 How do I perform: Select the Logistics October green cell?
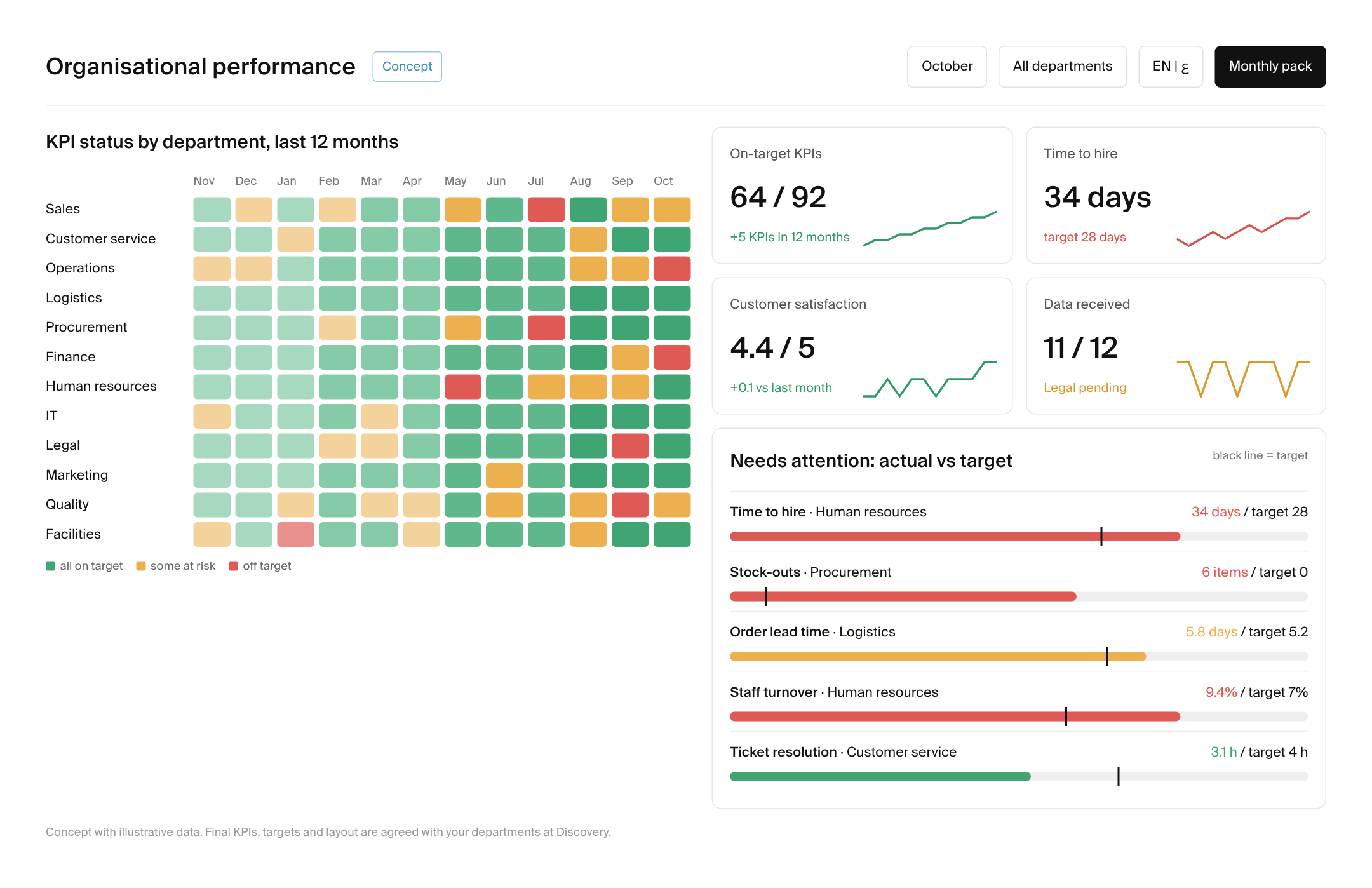click(x=672, y=299)
